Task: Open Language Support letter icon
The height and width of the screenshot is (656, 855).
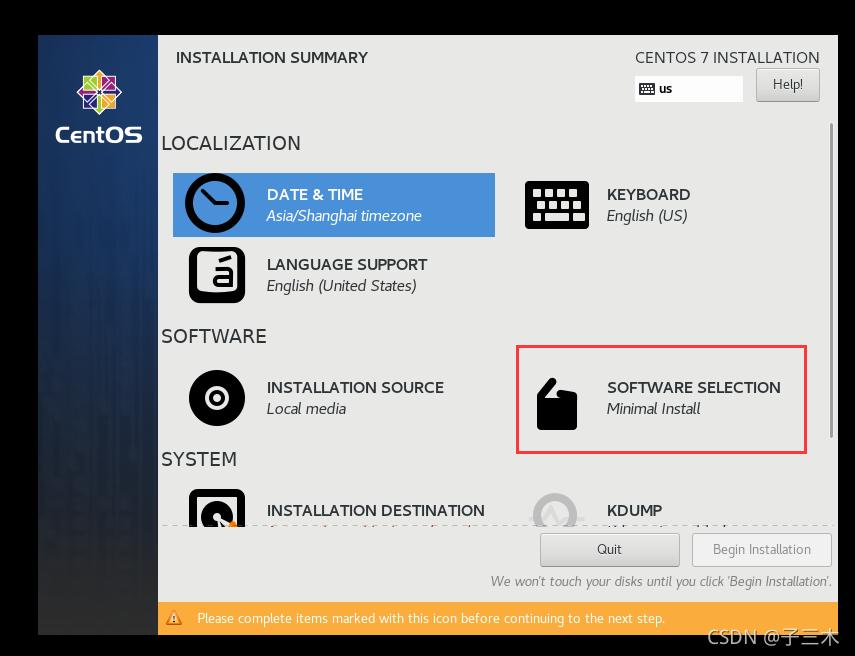Action: pyautogui.click(x=216, y=275)
